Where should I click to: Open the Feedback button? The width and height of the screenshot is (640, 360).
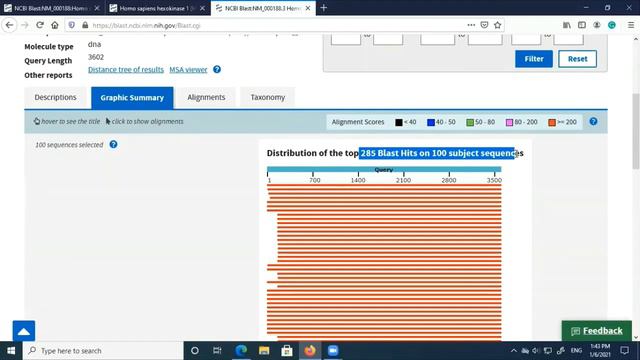pos(596,331)
